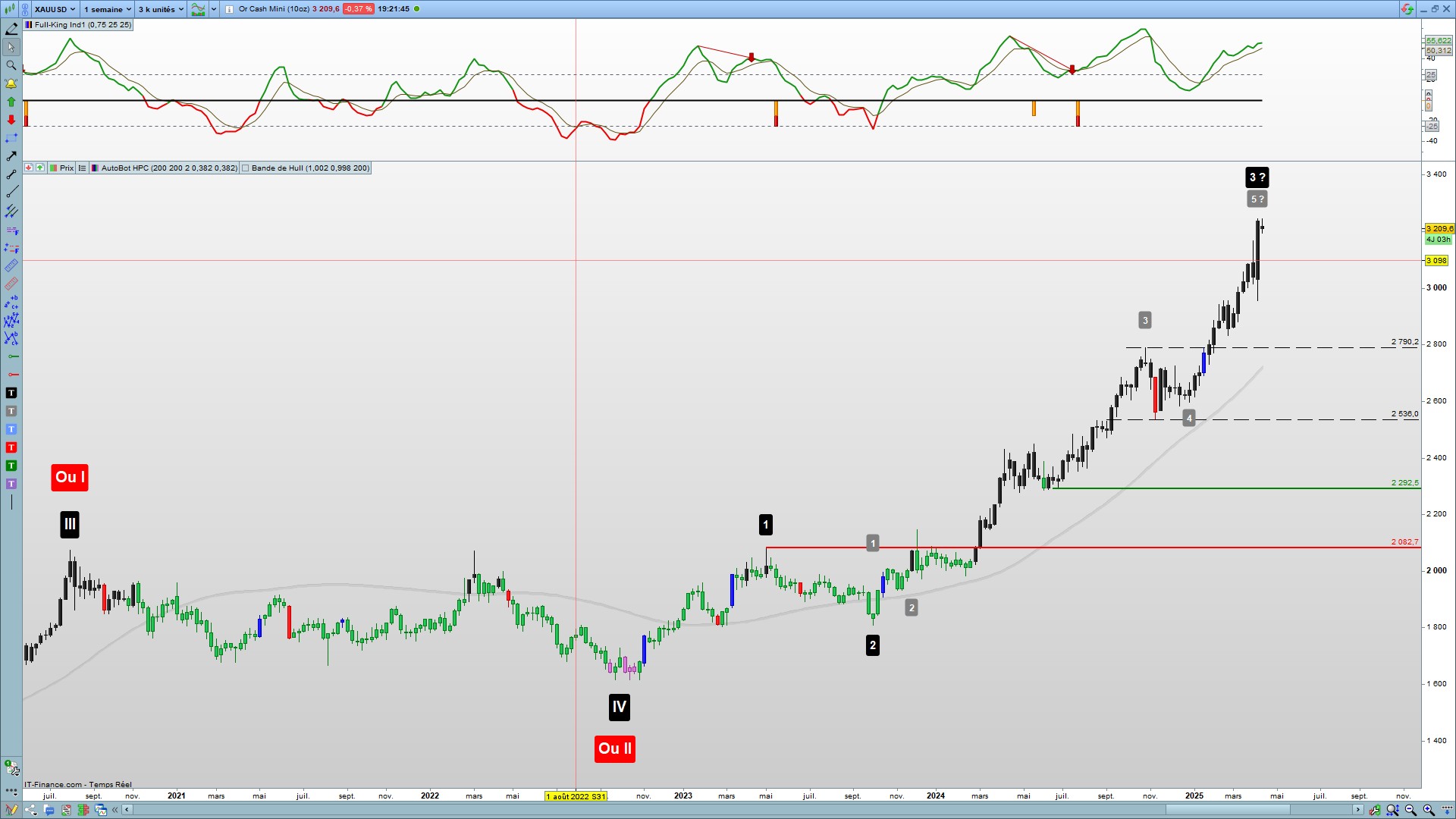
Task: Click the zoom out magnifier icon
Action: tap(1410, 810)
